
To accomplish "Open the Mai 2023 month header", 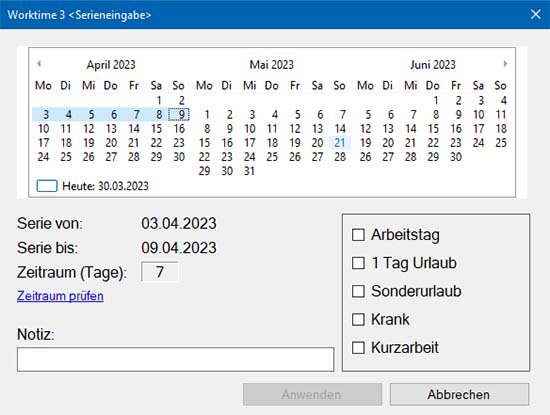I will [271, 65].
